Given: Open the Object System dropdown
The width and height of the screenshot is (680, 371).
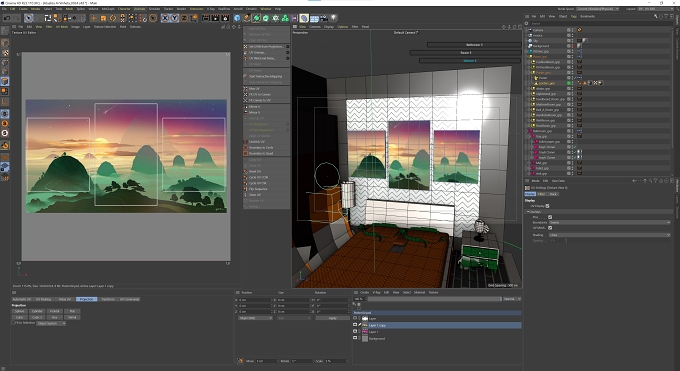Looking at the screenshot, I should 51,323.
